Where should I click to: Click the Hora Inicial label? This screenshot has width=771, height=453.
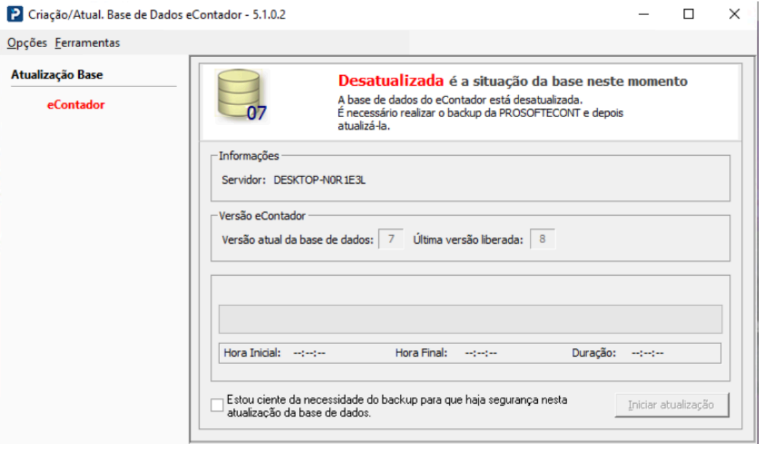pyautogui.click(x=252, y=353)
